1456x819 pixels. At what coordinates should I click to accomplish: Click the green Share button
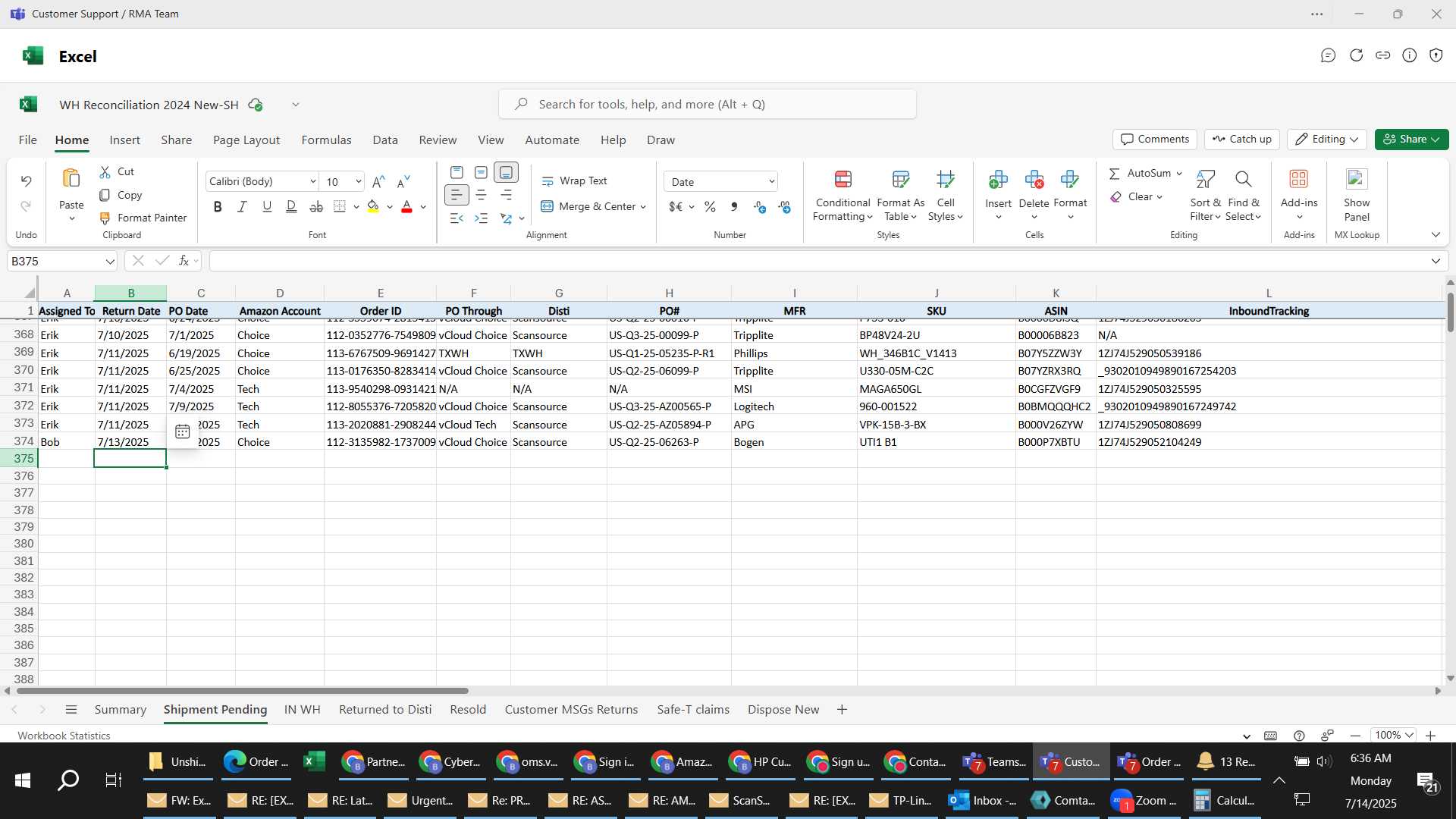point(1411,140)
